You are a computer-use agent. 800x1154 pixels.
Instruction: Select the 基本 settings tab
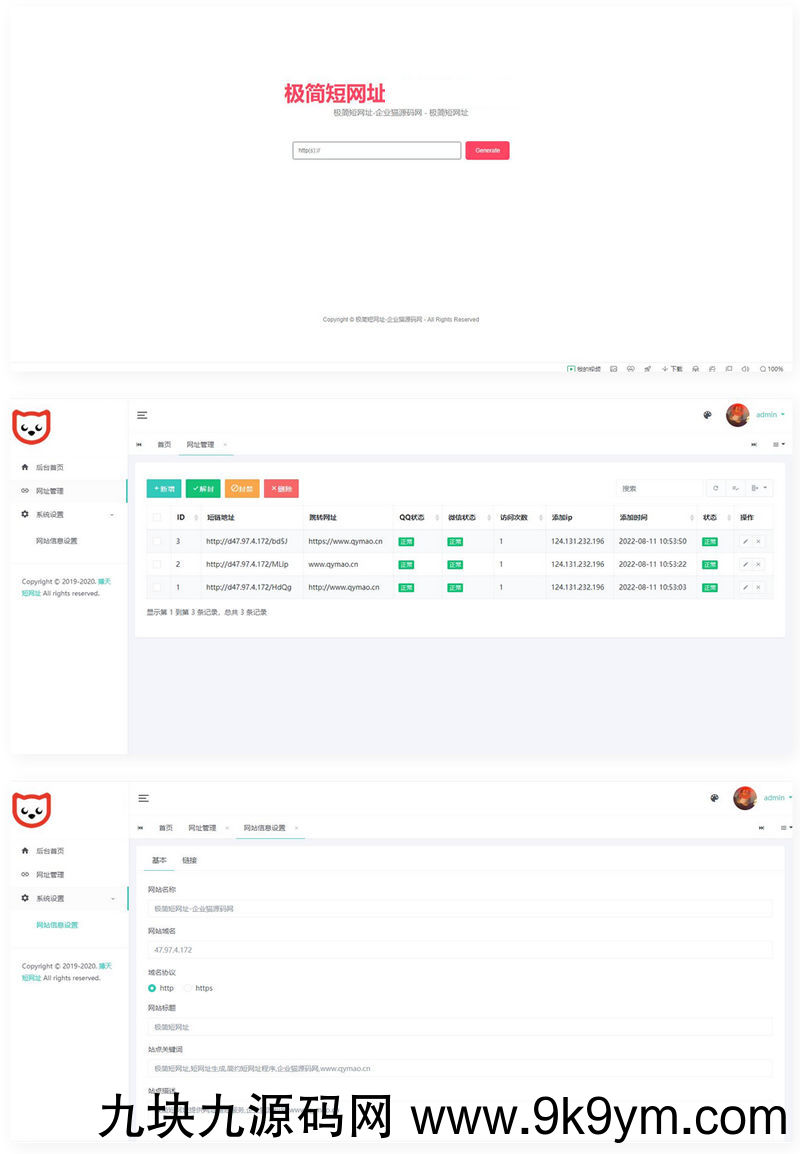coord(159,860)
